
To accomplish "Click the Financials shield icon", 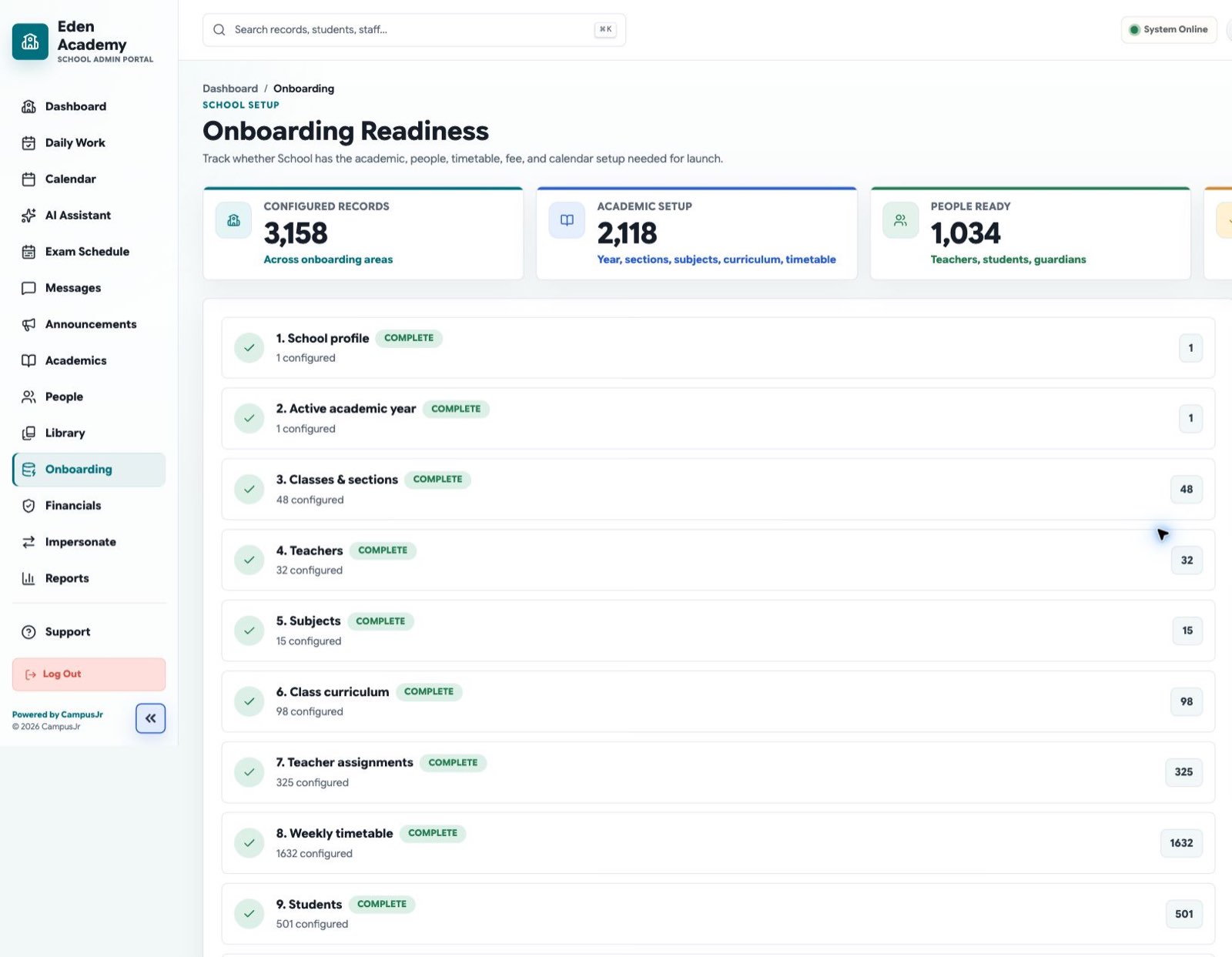I will (28, 506).
